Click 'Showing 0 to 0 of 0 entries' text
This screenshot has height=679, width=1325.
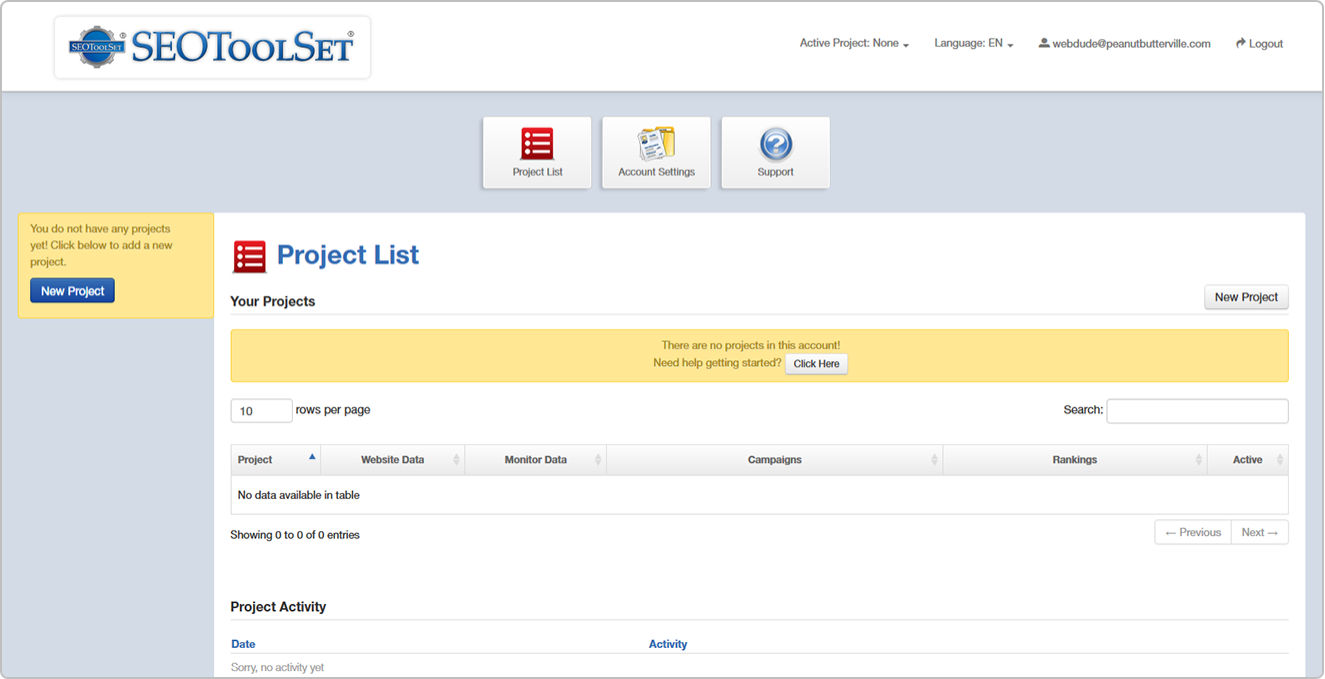pos(295,535)
